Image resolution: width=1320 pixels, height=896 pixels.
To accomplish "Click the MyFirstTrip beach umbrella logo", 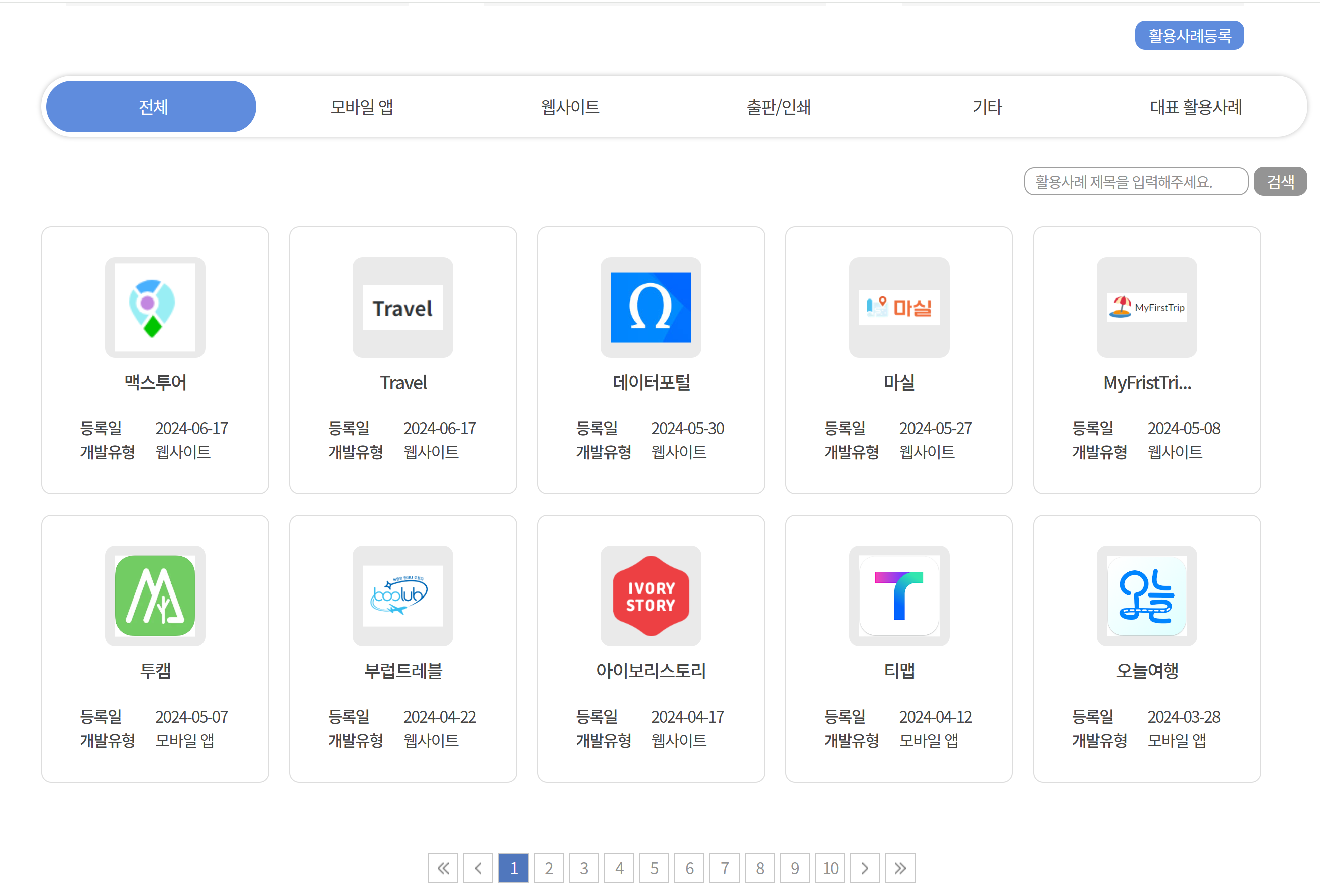I will [1146, 308].
